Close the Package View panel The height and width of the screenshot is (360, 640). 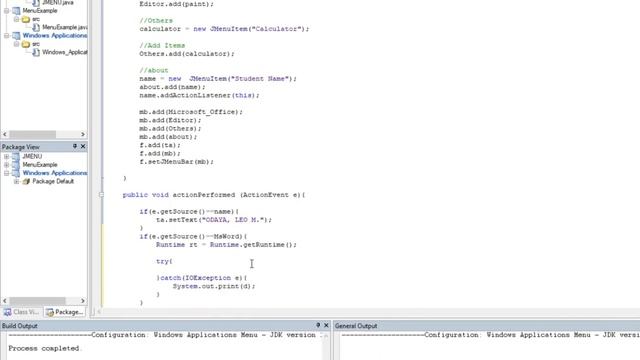83,146
